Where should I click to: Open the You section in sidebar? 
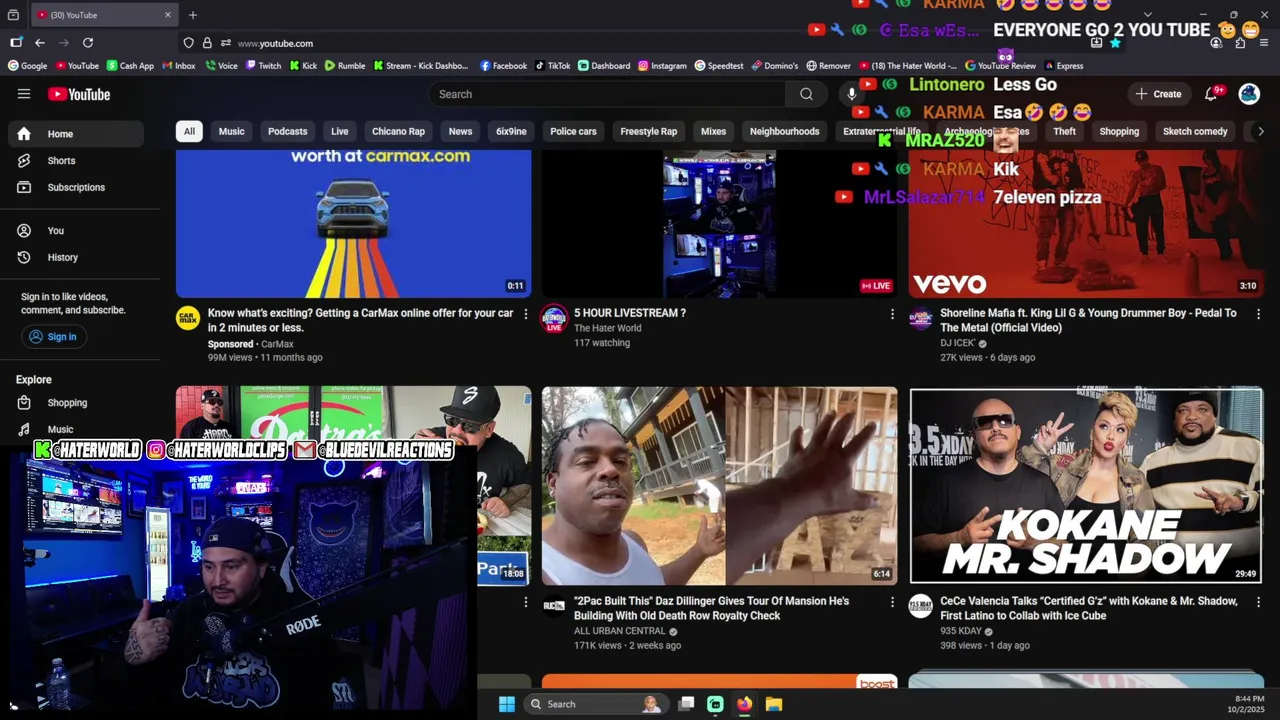[x=55, y=230]
